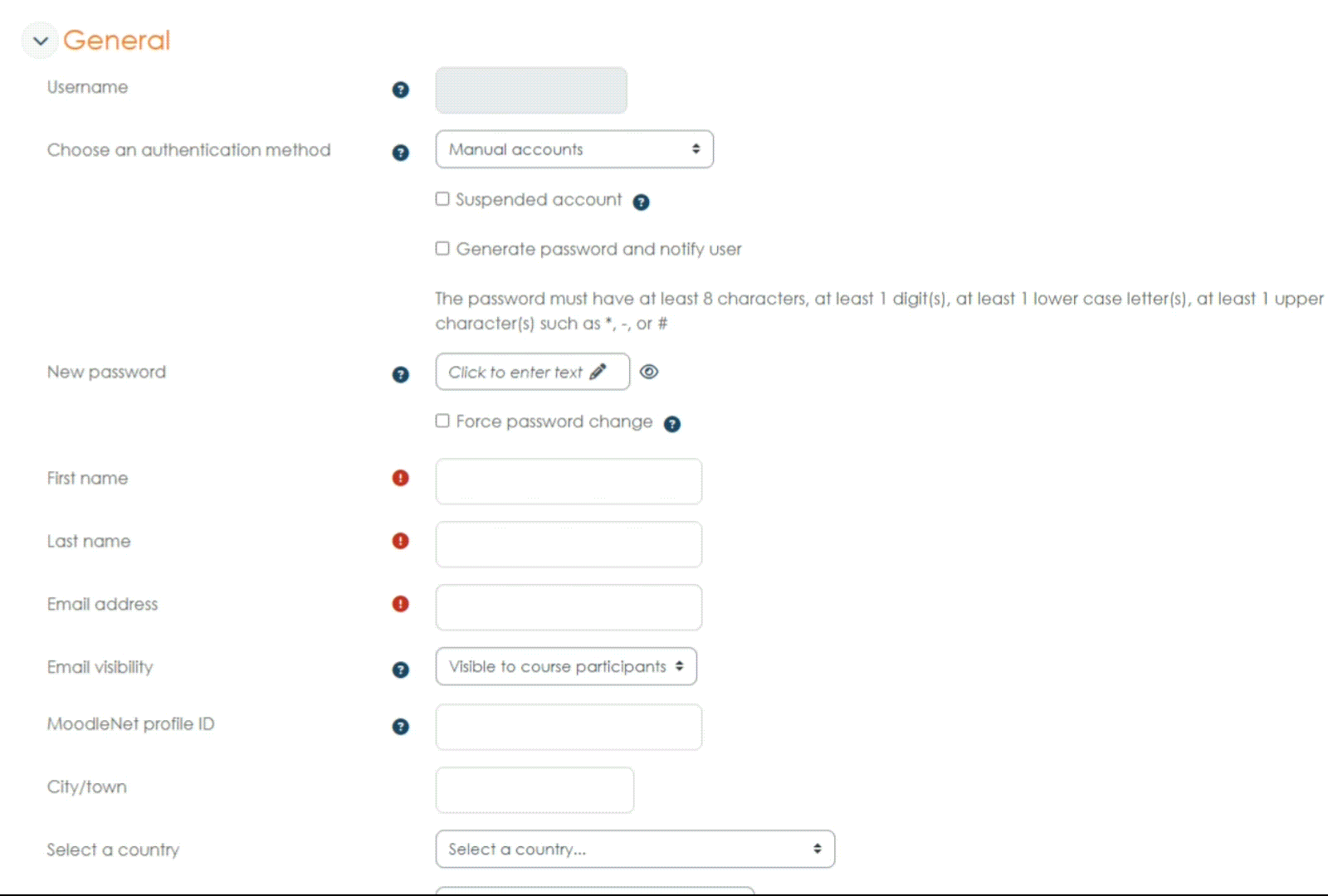
Task: Tick the Force password change checkbox
Action: [442, 421]
